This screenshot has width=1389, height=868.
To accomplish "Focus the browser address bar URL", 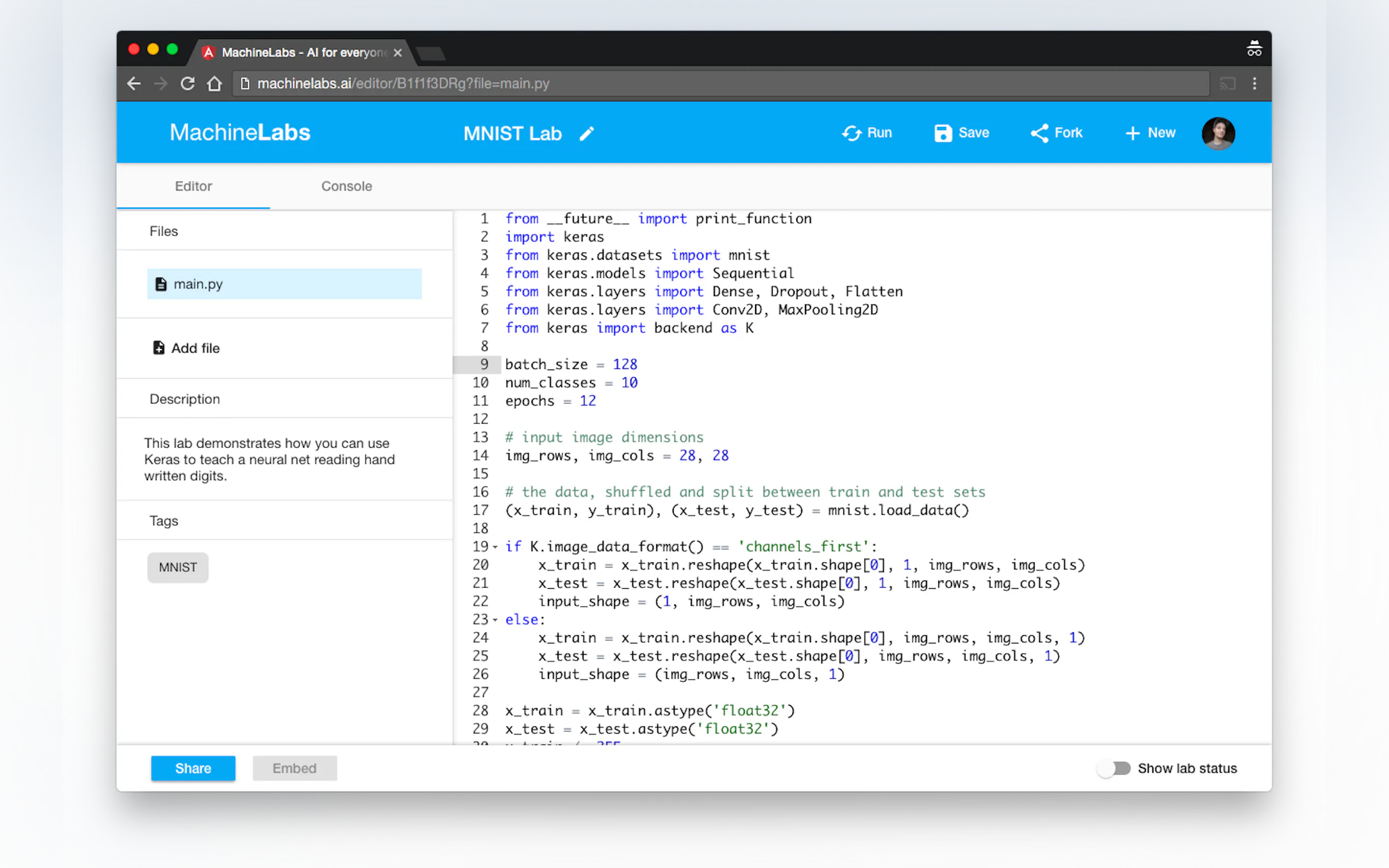I will click(689, 84).
